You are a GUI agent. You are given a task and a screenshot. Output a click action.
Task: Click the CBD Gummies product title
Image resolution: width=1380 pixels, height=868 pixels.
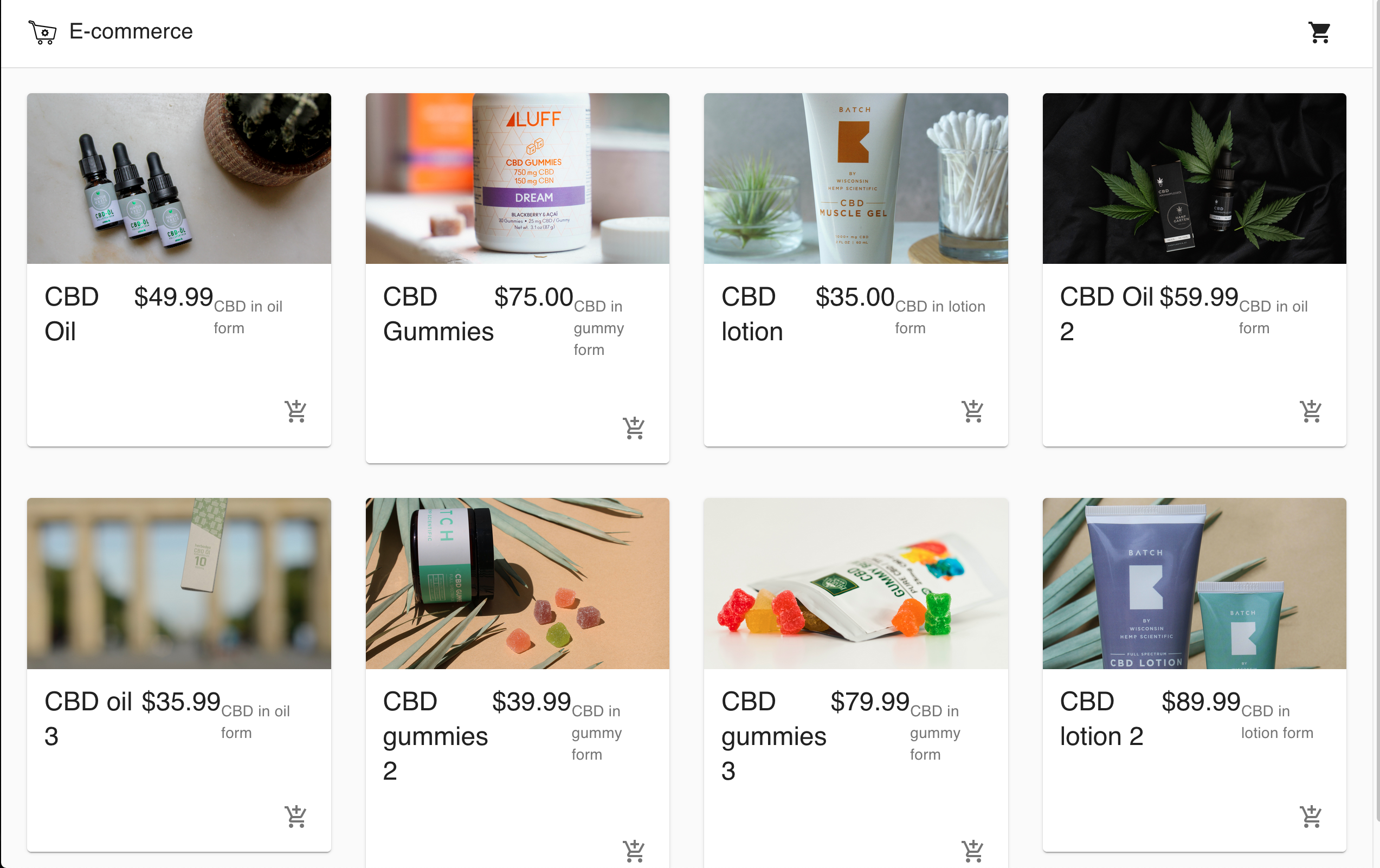tap(438, 314)
